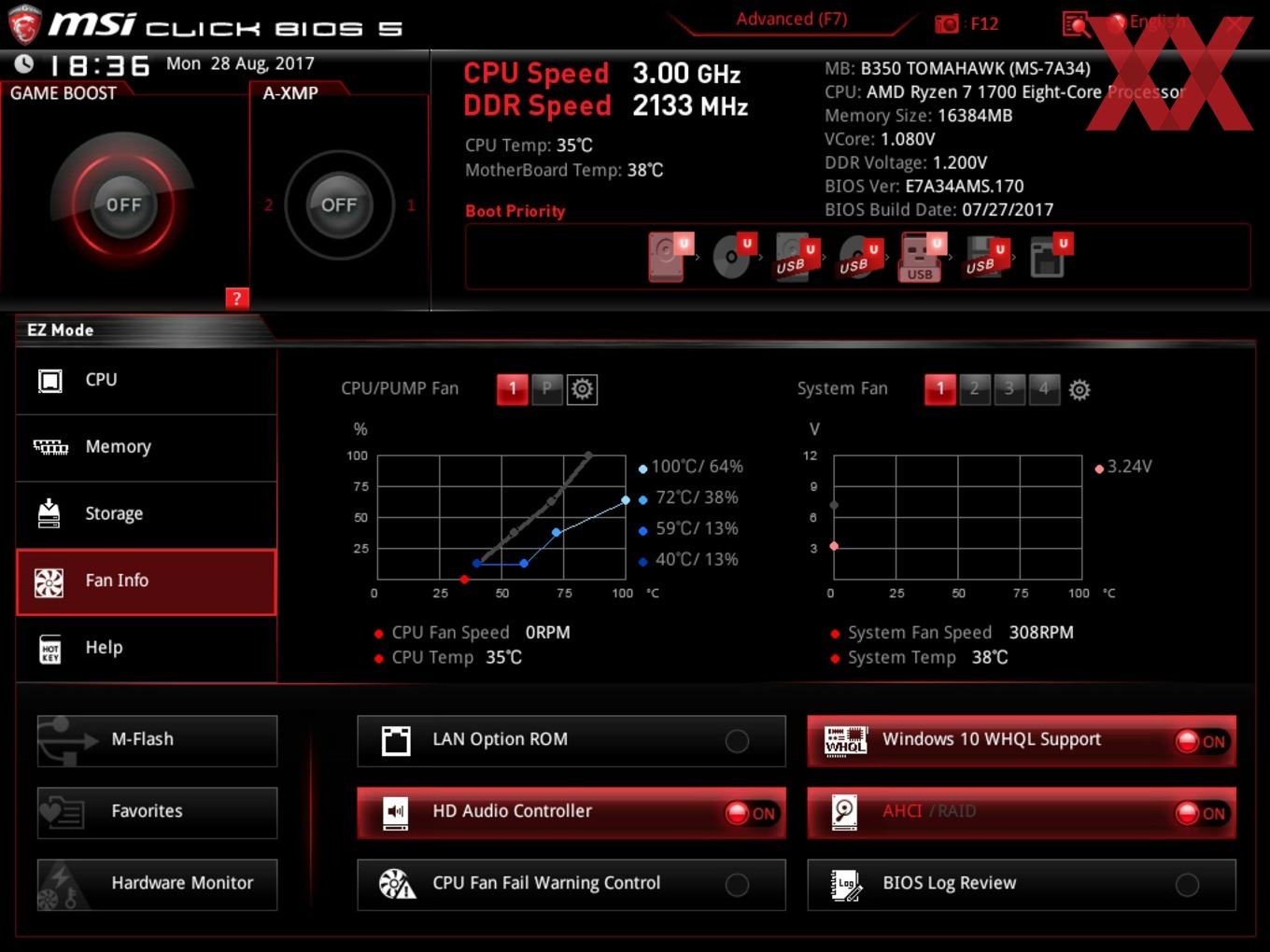Screen dimensions: 1270x952
Task: Click the LAN Option ROM window icon
Action: [396, 741]
